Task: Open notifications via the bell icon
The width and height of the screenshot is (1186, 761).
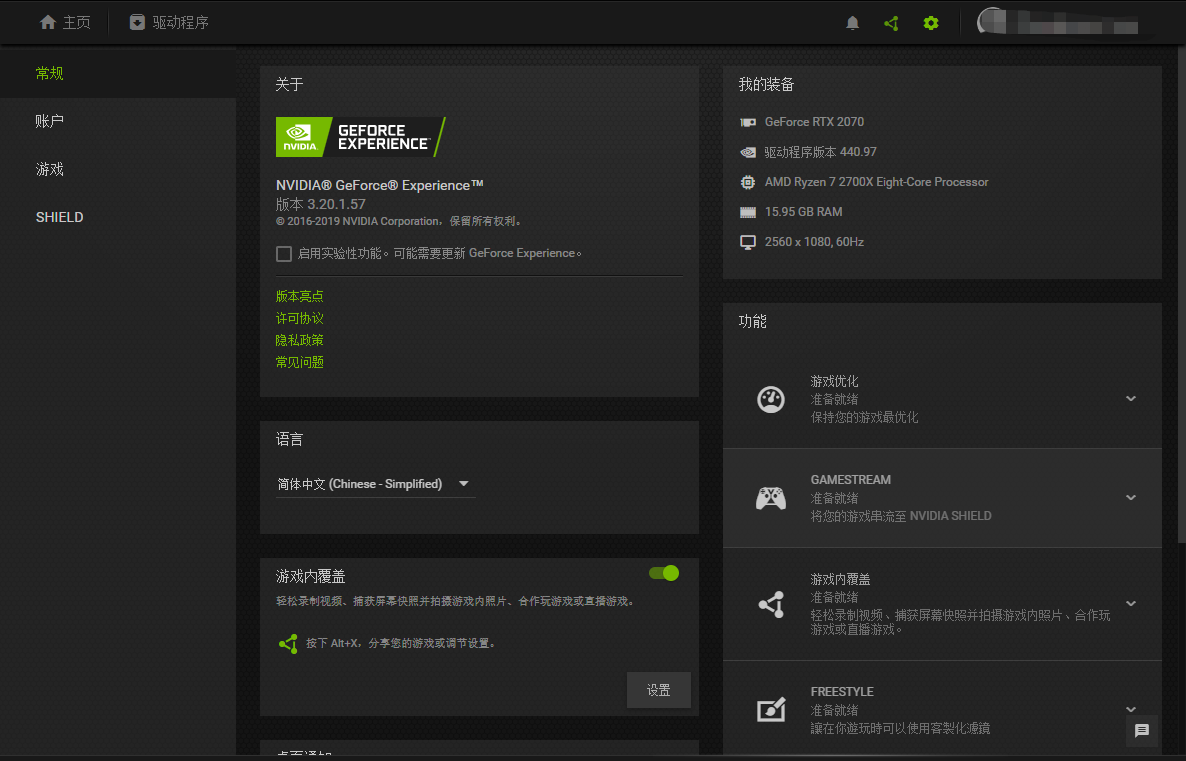Action: click(852, 22)
